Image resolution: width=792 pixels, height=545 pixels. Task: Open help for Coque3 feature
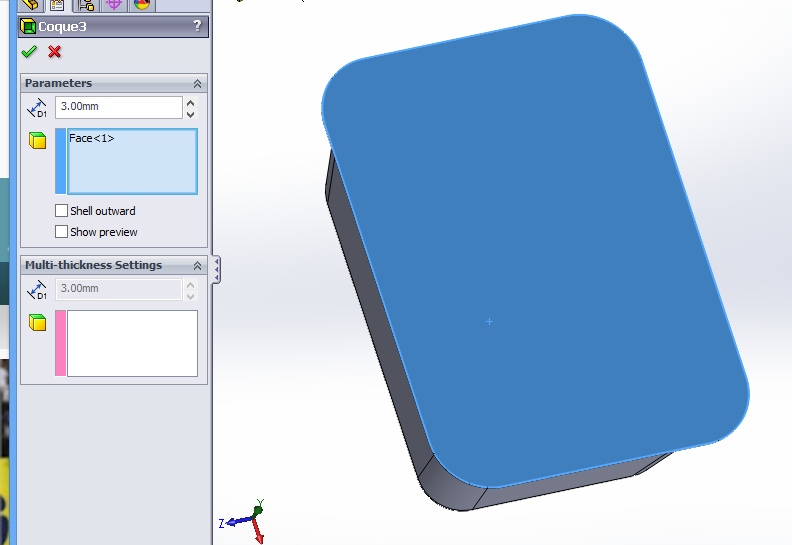pyautogui.click(x=197, y=26)
